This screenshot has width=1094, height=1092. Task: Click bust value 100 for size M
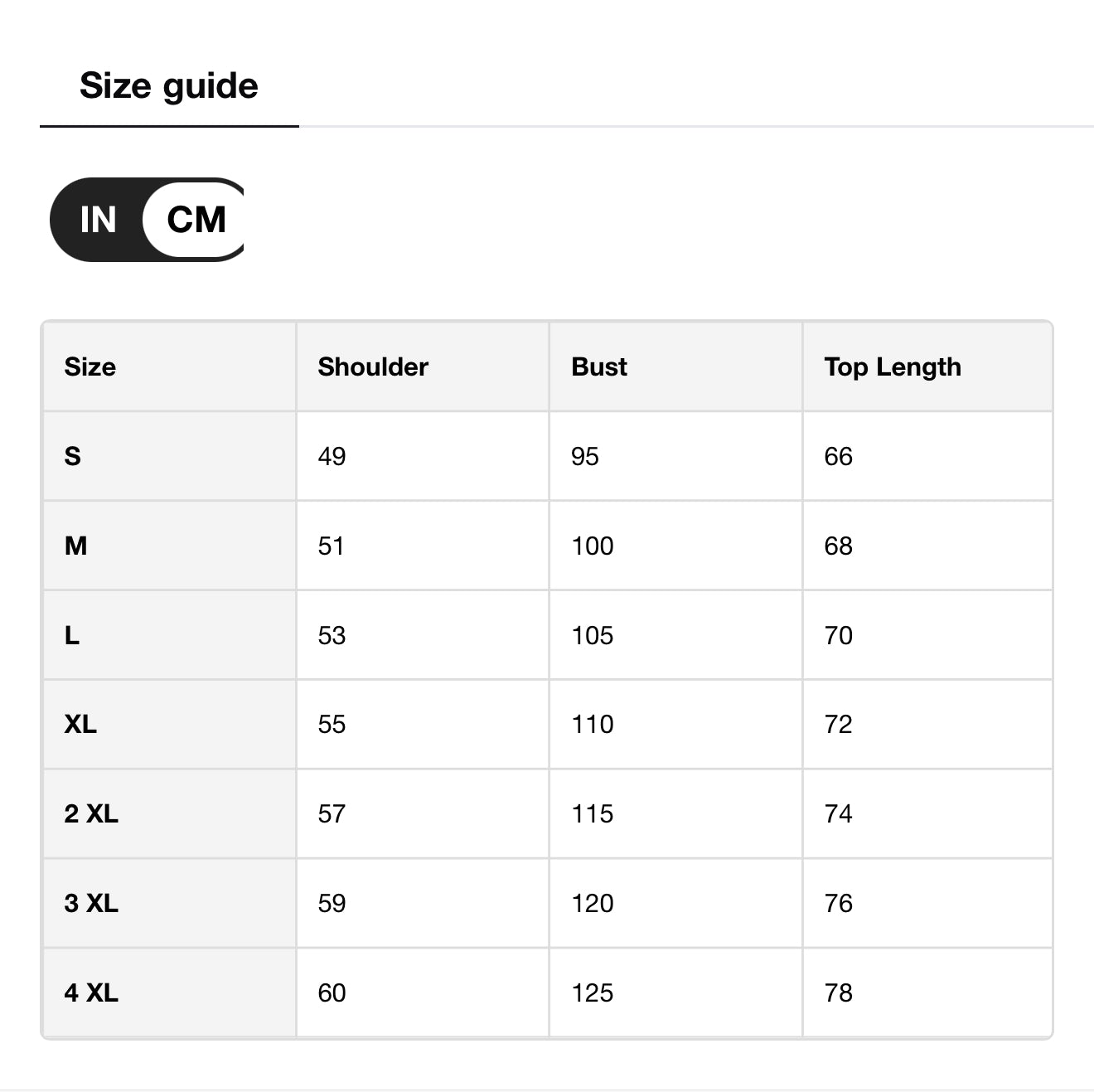[593, 546]
